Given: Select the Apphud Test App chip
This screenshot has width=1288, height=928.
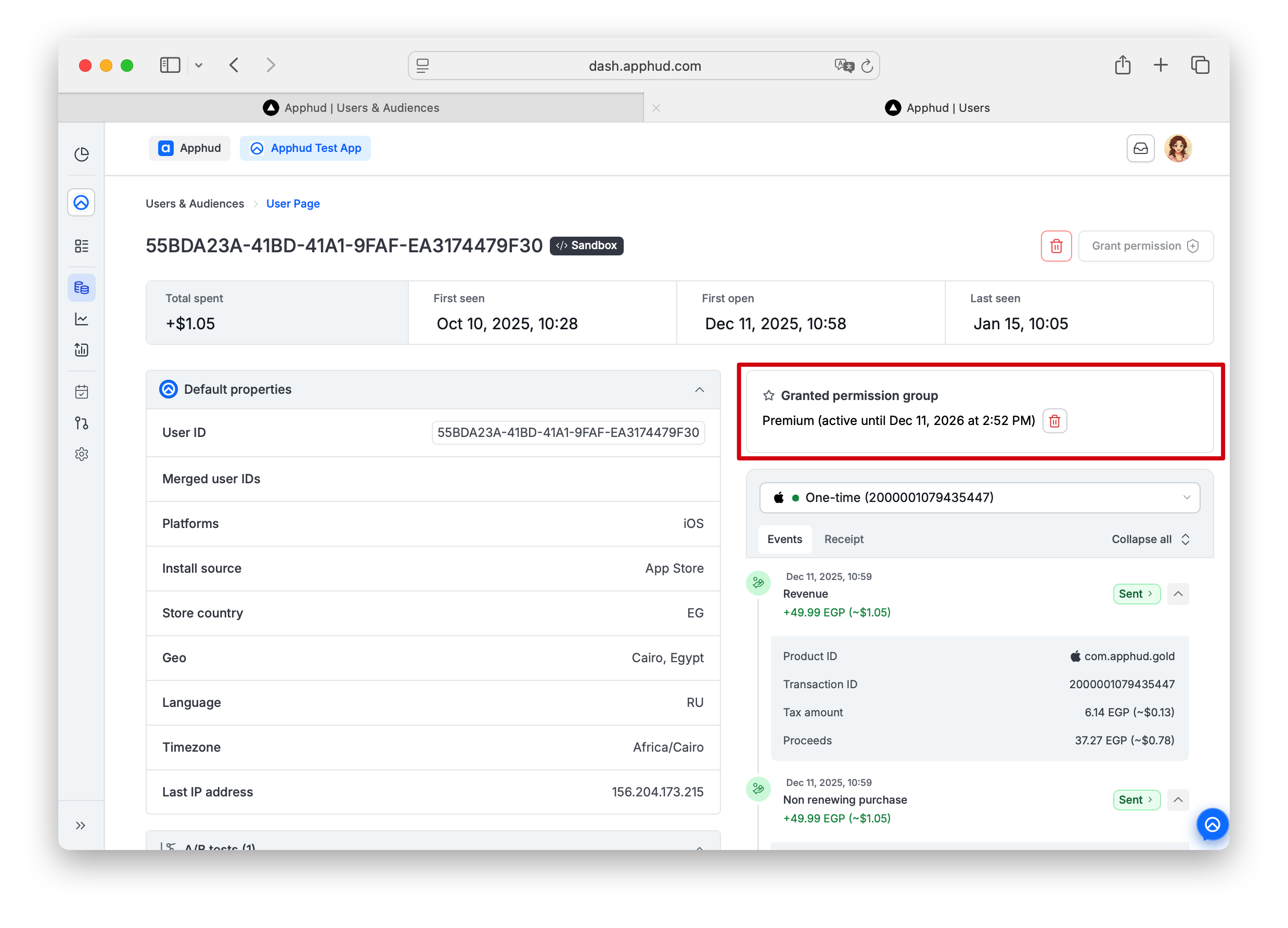Looking at the screenshot, I should point(305,148).
